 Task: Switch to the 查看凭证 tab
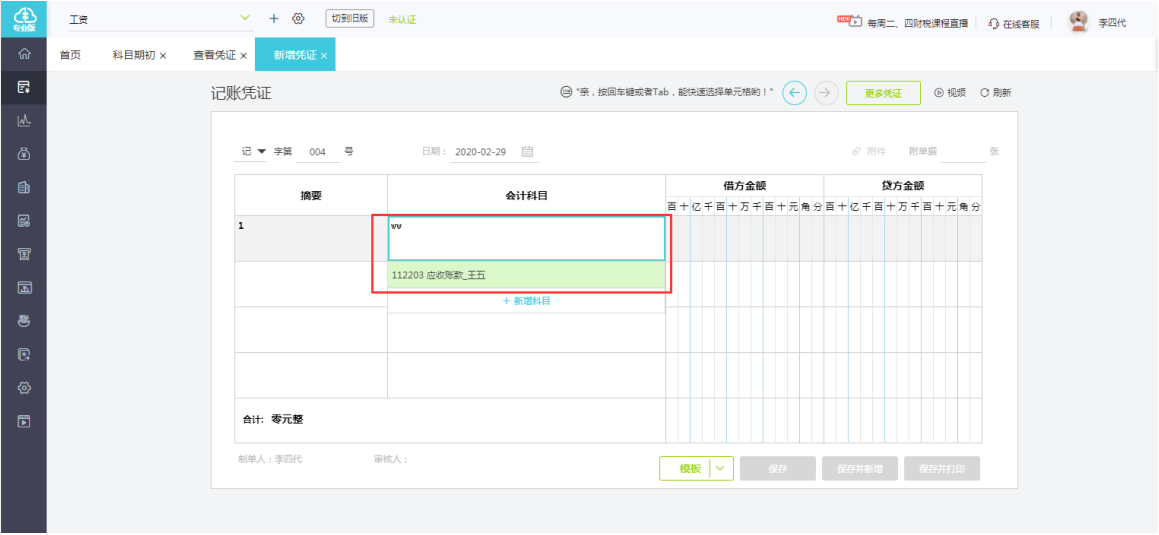coord(214,55)
